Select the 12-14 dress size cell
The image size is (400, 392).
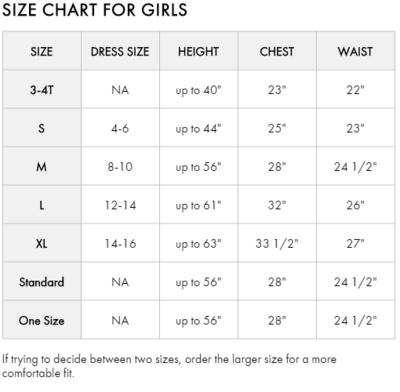(x=120, y=205)
